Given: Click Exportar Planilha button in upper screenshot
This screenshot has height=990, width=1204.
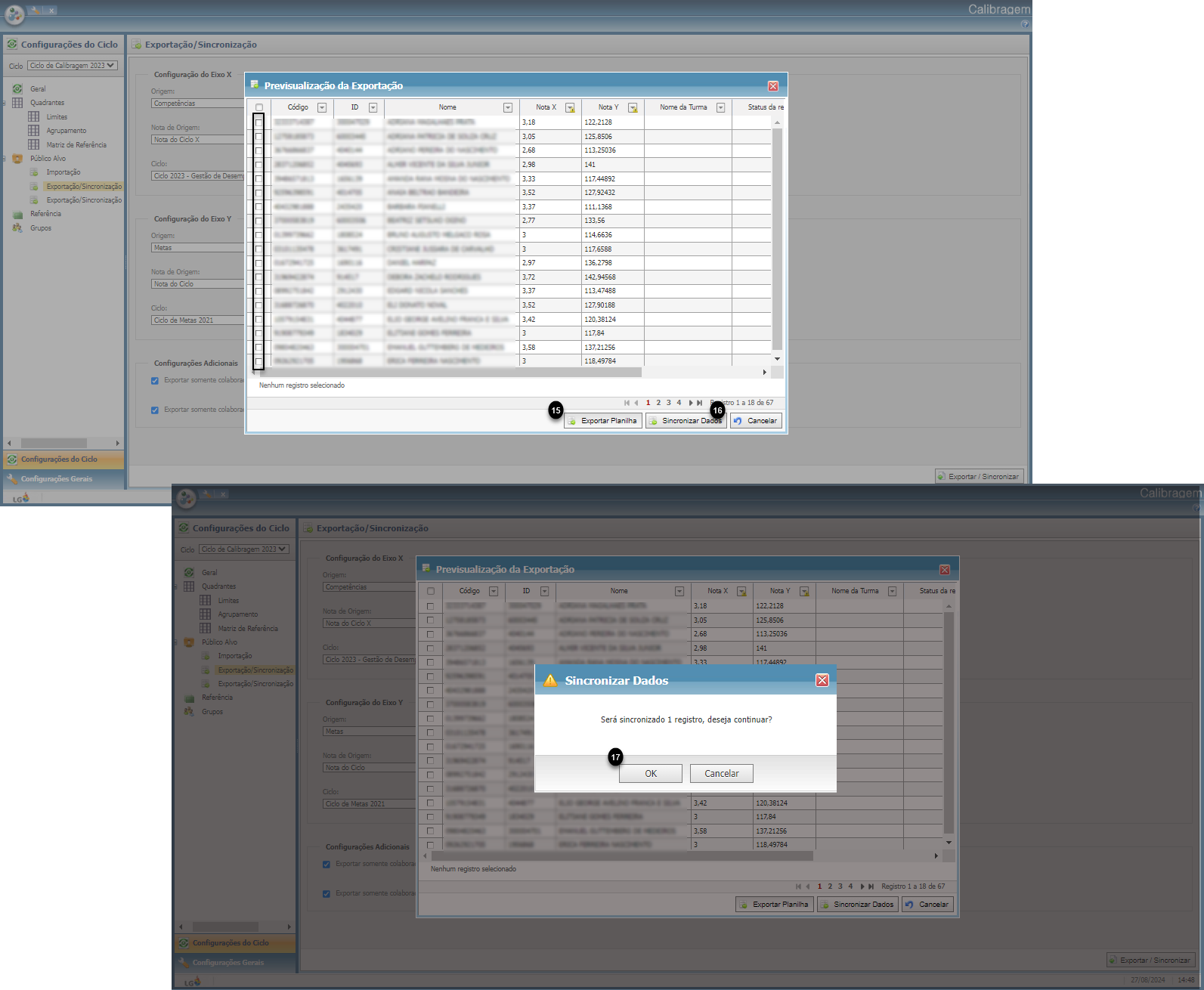Looking at the screenshot, I should click(x=603, y=421).
